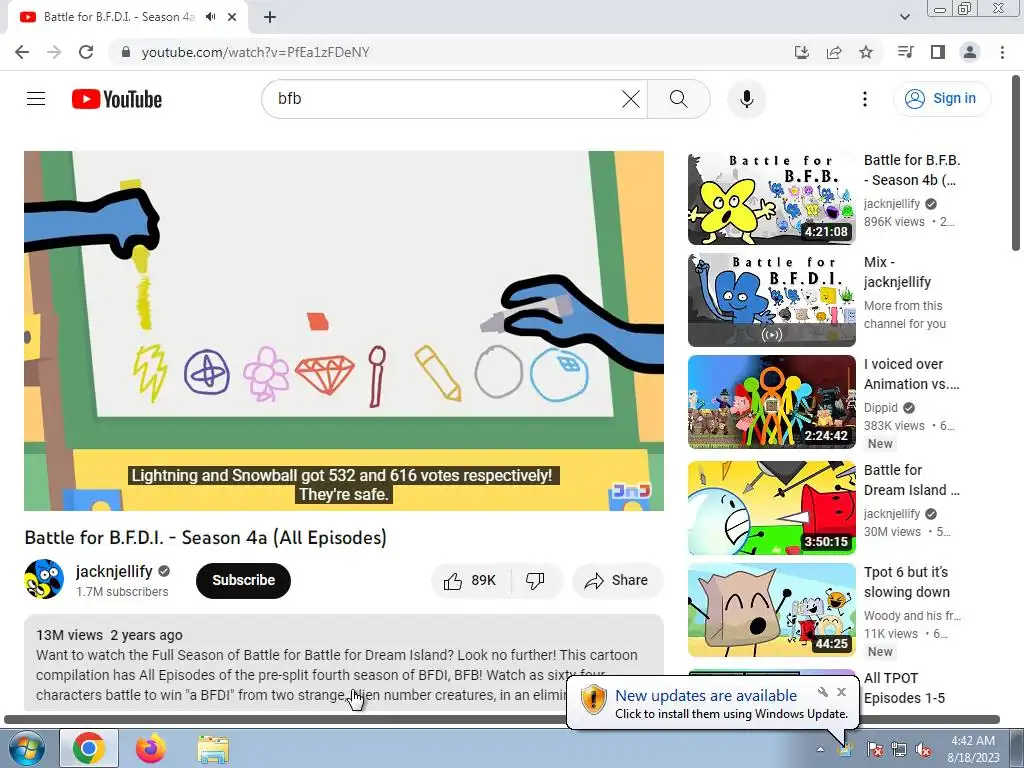View site security lock info

click(x=126, y=52)
